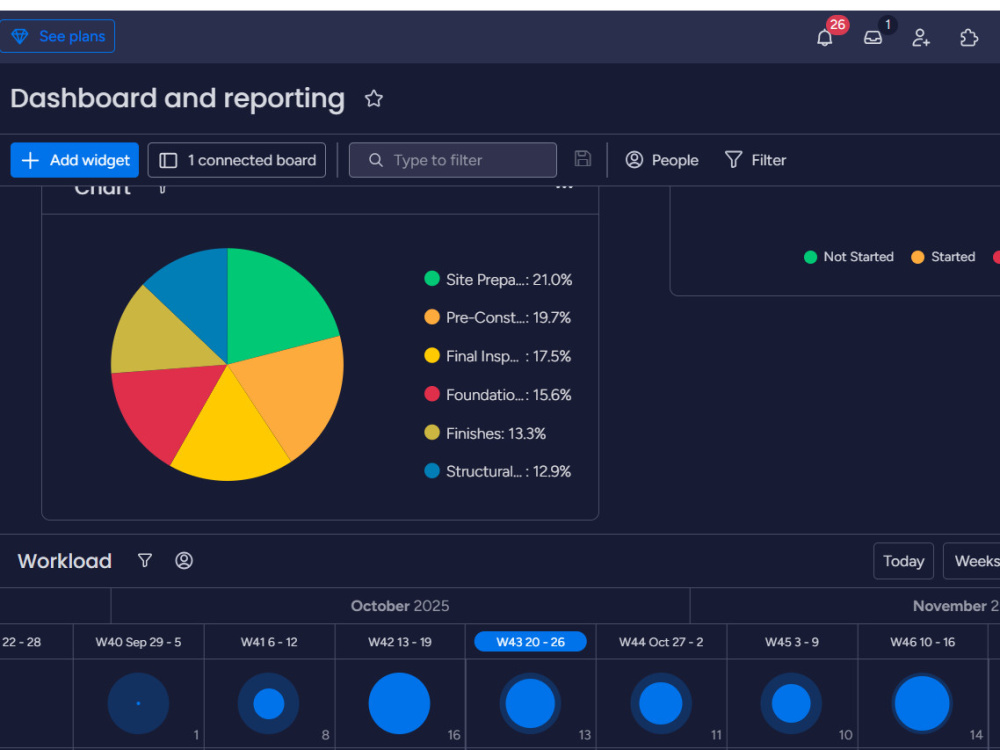1000x750 pixels.
Task: Select week W45 3 - 9
Action: (792, 642)
